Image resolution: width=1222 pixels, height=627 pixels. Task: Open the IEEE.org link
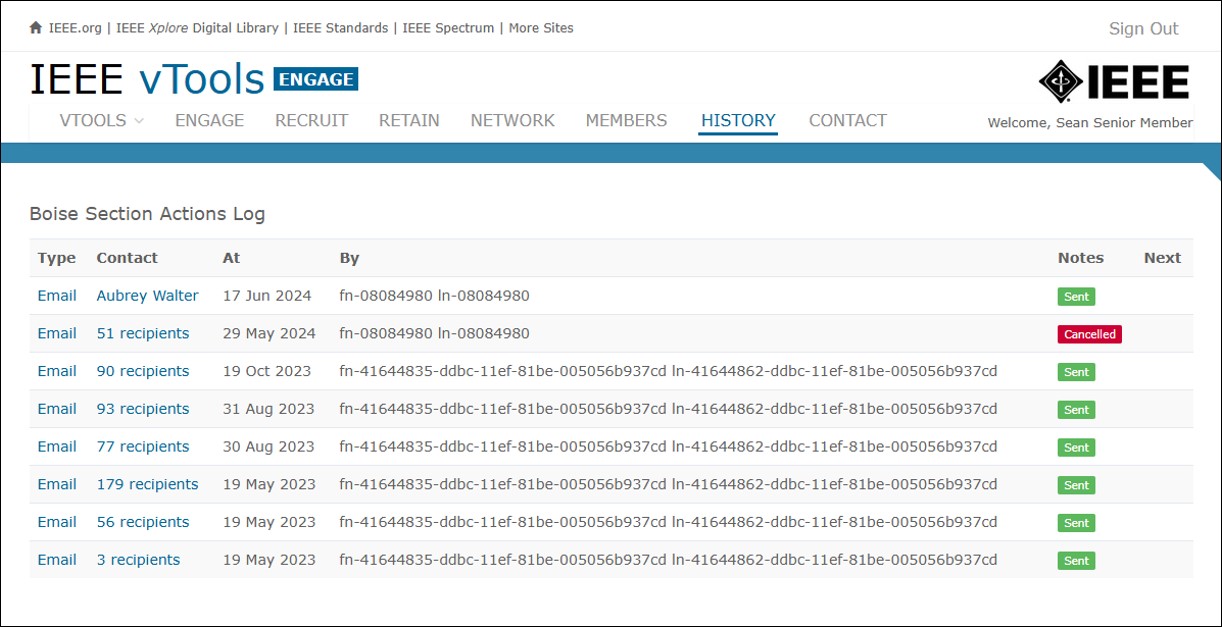pos(75,28)
